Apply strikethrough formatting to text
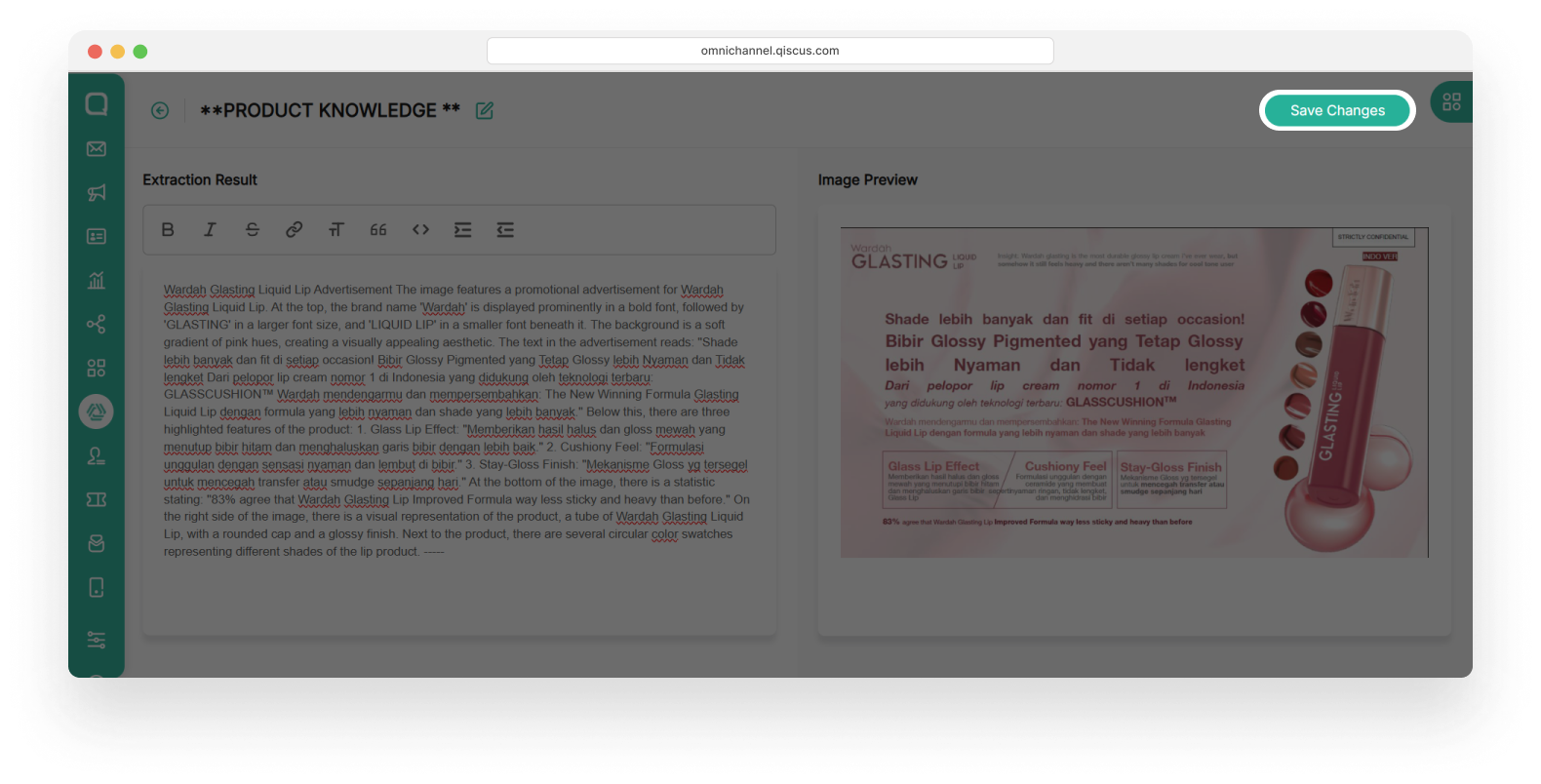1541x784 pixels. (x=253, y=229)
